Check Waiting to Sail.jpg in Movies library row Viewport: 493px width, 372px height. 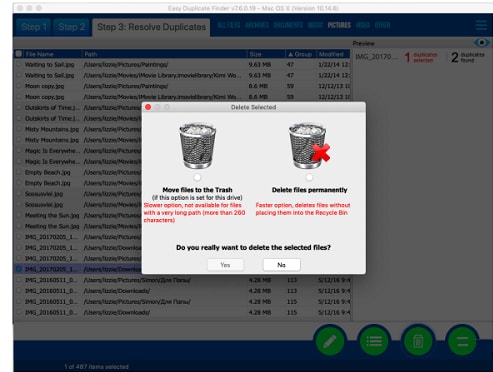(x=19, y=75)
